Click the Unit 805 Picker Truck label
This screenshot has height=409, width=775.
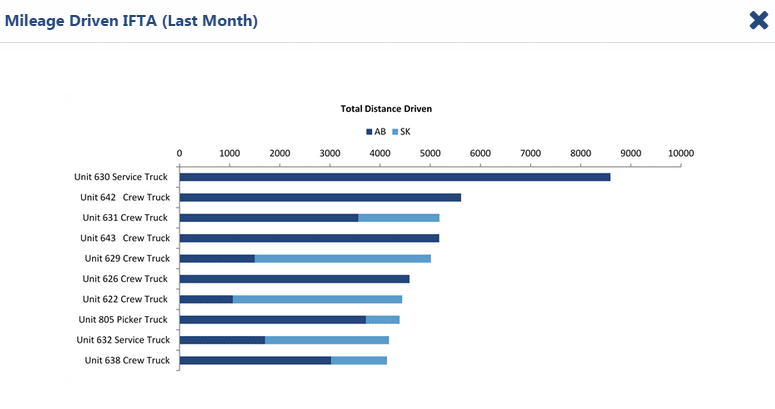pyautogui.click(x=123, y=319)
